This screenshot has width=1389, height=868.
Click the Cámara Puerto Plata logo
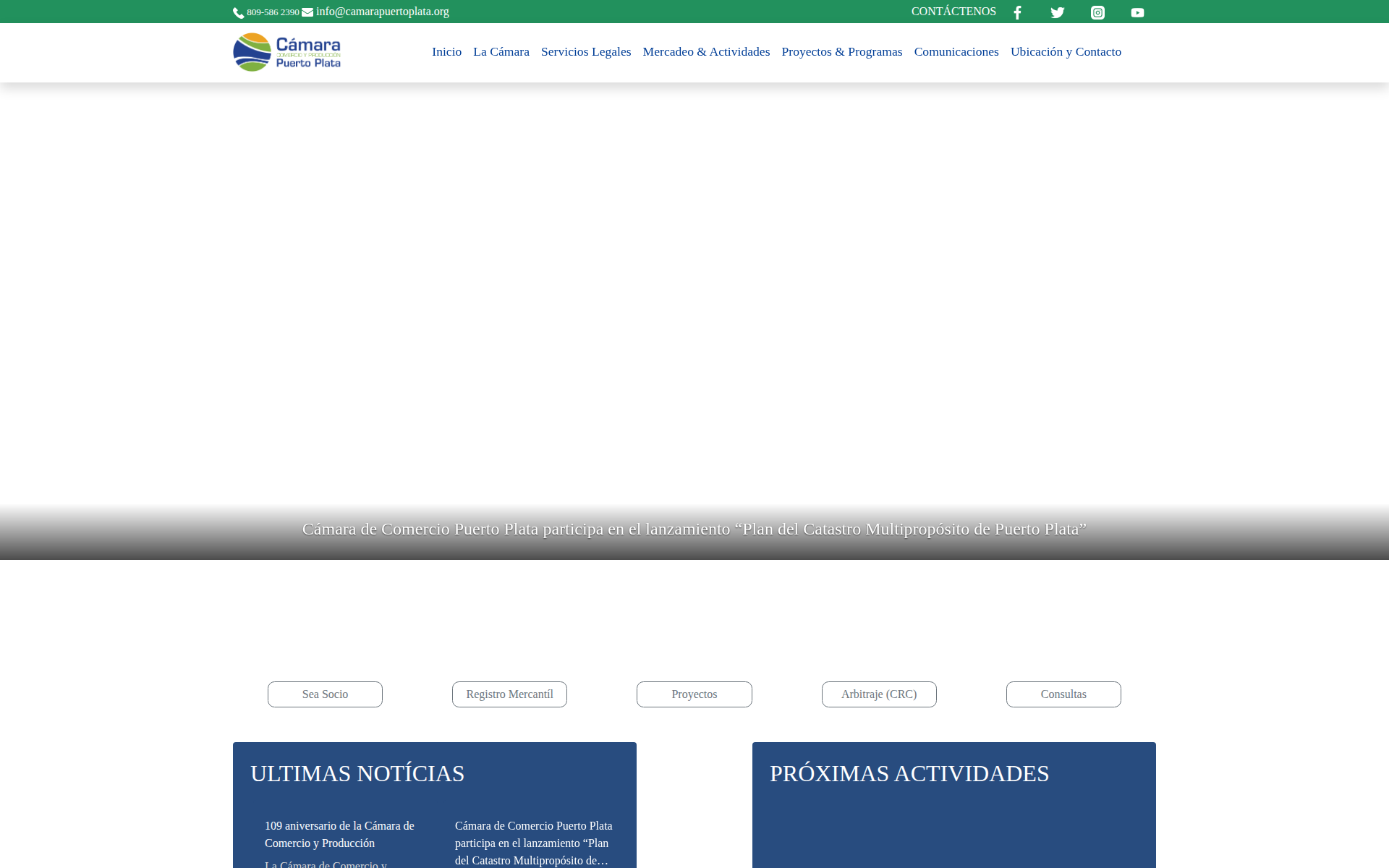click(286, 52)
